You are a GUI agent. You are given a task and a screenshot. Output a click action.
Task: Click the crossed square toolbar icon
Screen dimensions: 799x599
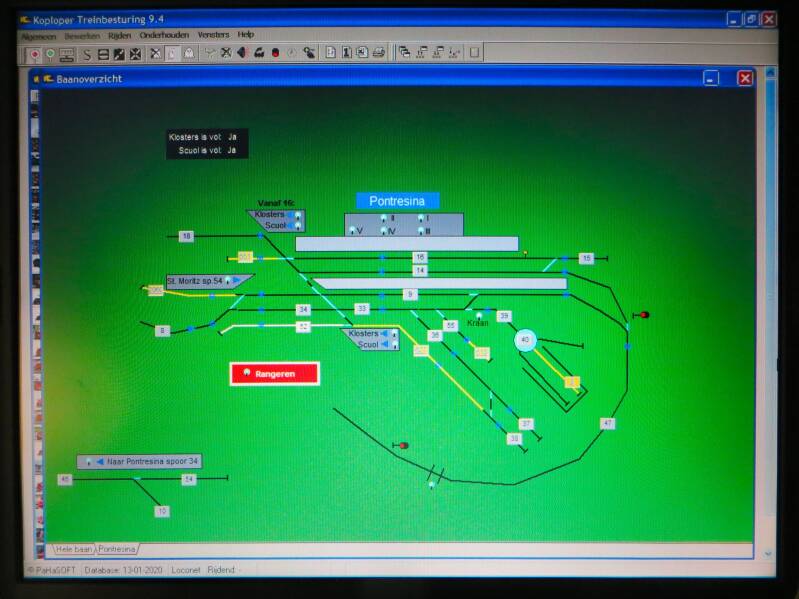pyautogui.click(x=136, y=53)
